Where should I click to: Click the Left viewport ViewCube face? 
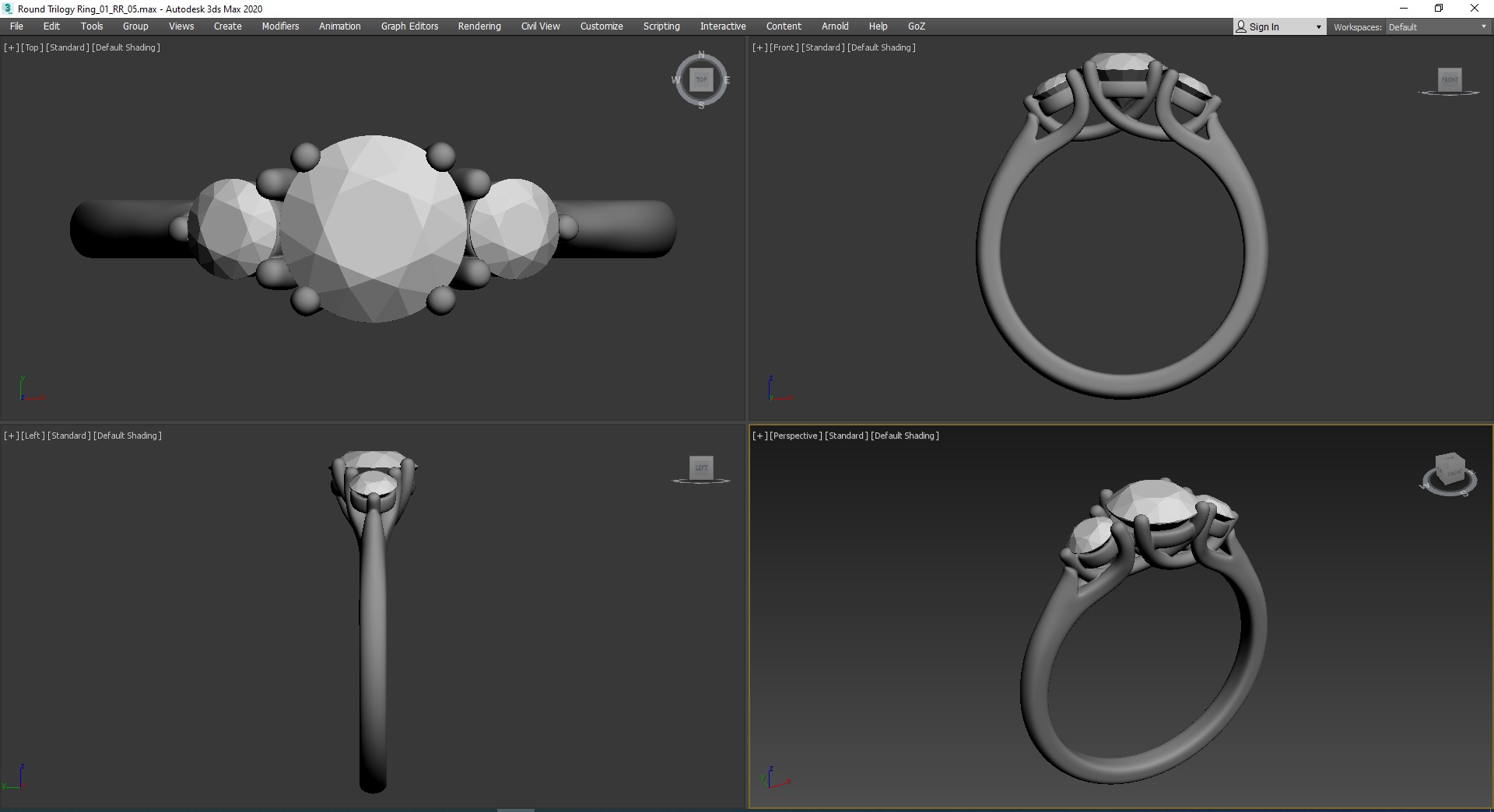click(x=701, y=467)
